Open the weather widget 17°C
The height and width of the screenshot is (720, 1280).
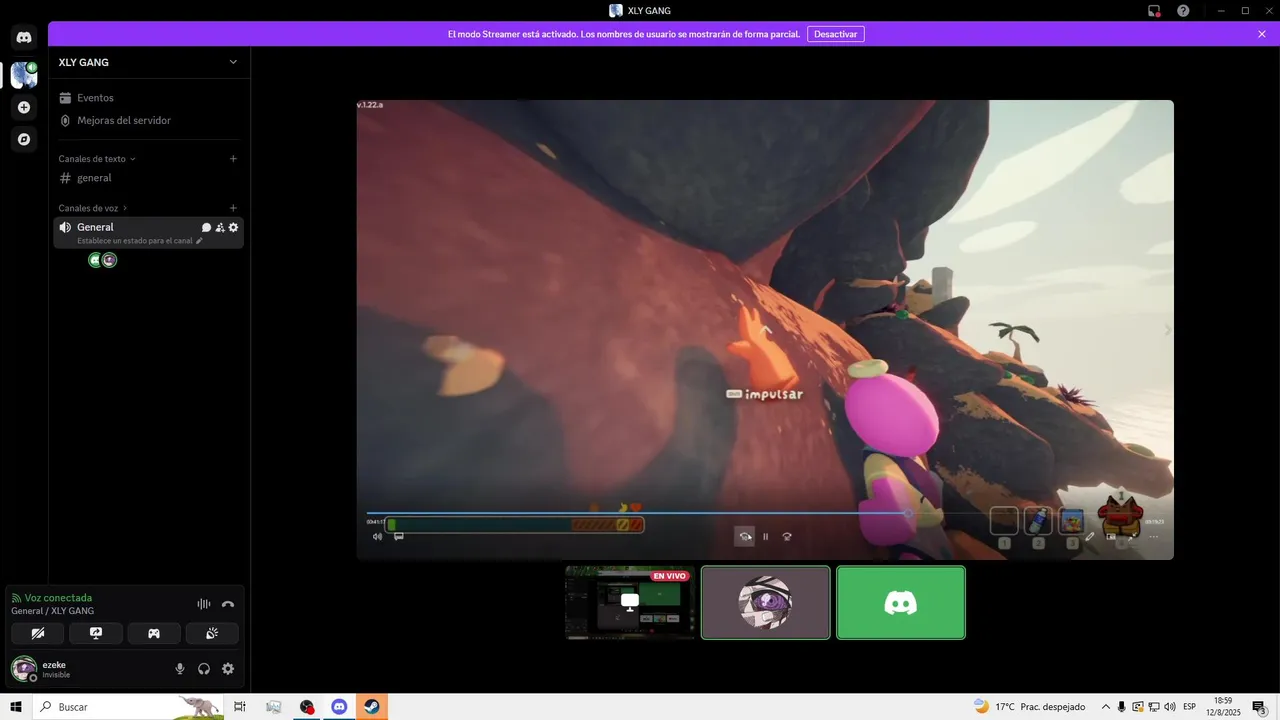[1030, 707]
